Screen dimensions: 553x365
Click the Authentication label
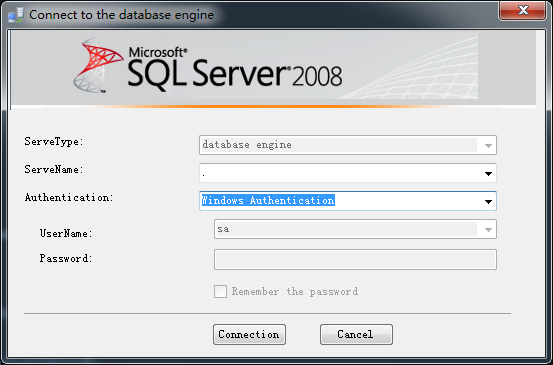tap(69, 197)
